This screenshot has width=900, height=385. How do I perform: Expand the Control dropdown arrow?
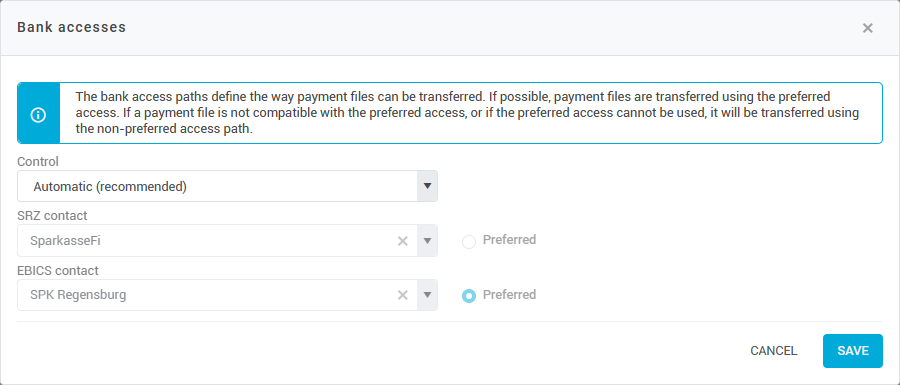click(x=427, y=186)
